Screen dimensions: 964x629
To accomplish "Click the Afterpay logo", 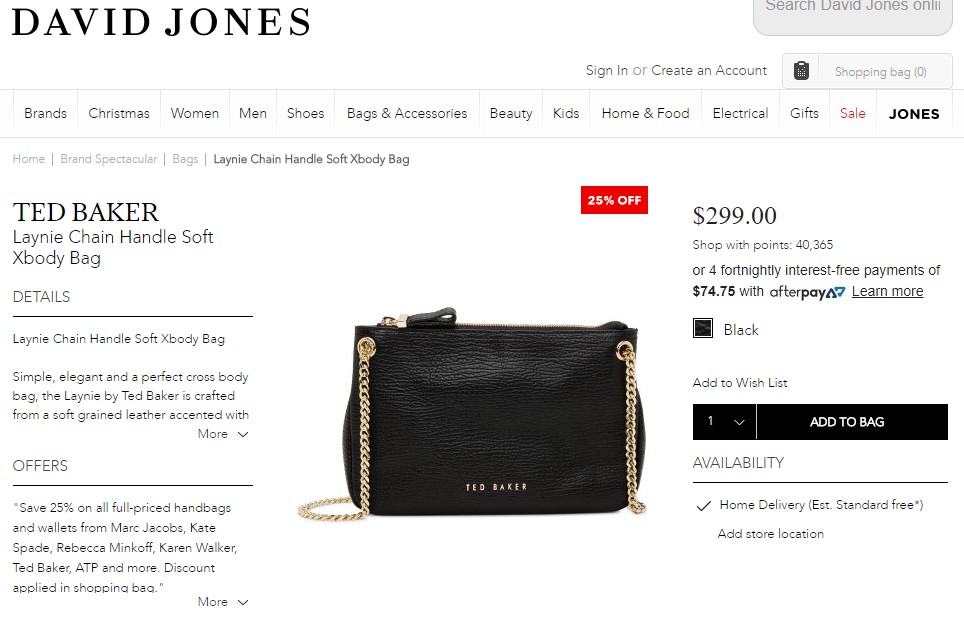I will (x=807, y=292).
